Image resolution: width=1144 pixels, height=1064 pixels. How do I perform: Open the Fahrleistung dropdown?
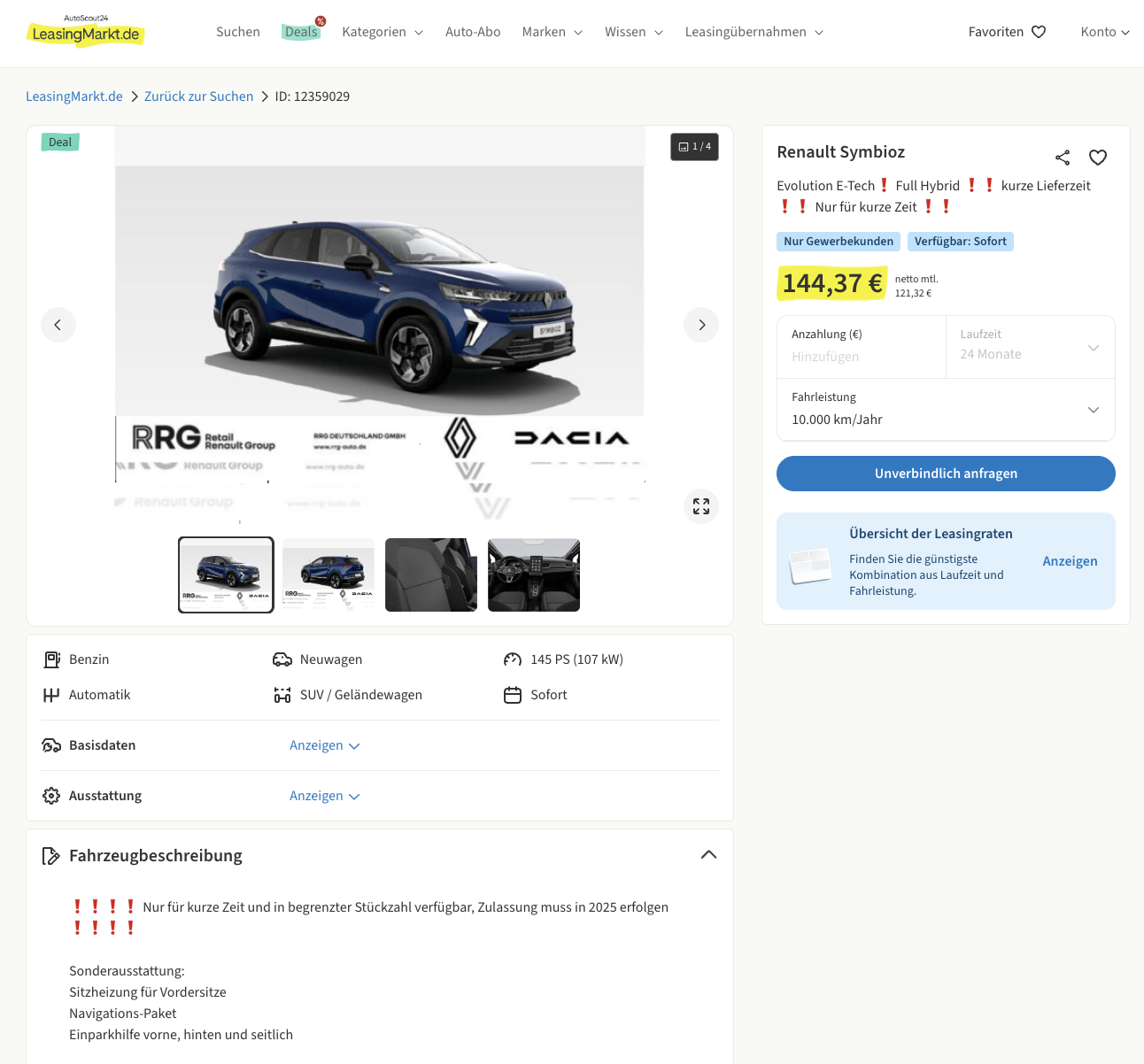946,409
